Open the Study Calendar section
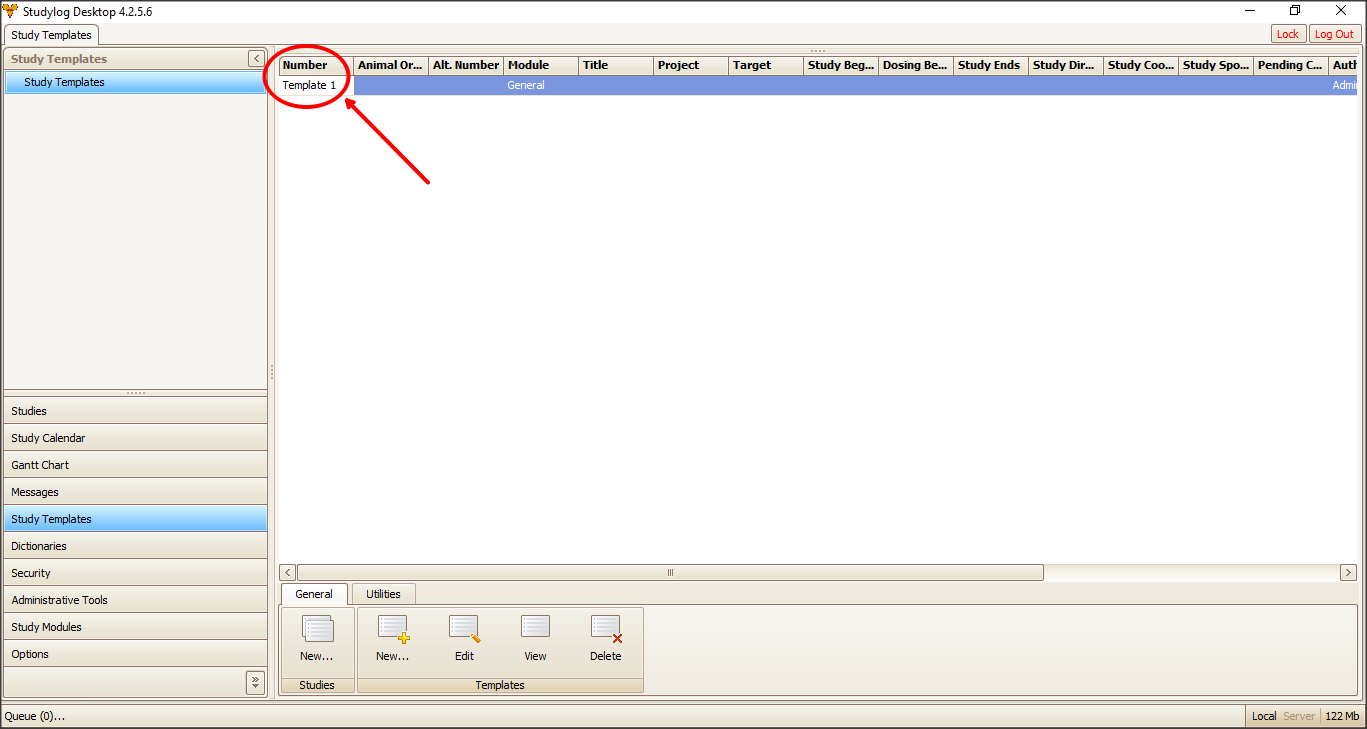1367x729 pixels. point(136,438)
